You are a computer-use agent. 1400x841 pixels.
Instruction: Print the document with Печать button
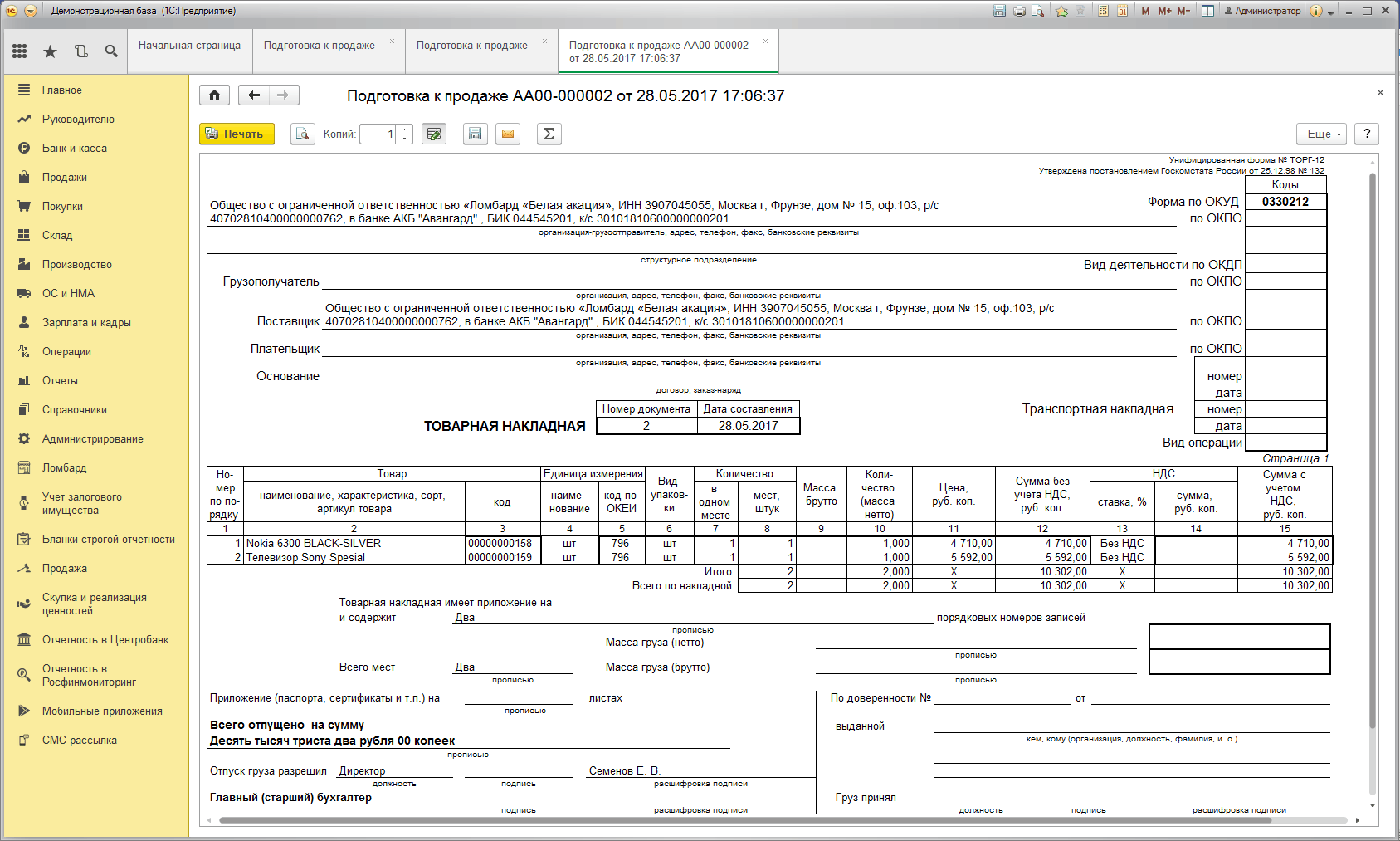tap(237, 134)
